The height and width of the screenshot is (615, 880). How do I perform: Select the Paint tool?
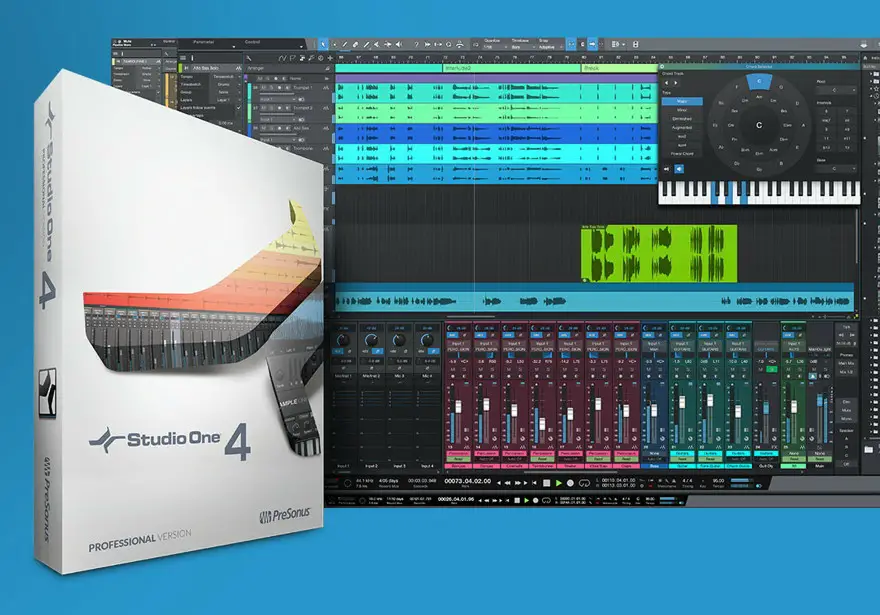point(366,44)
